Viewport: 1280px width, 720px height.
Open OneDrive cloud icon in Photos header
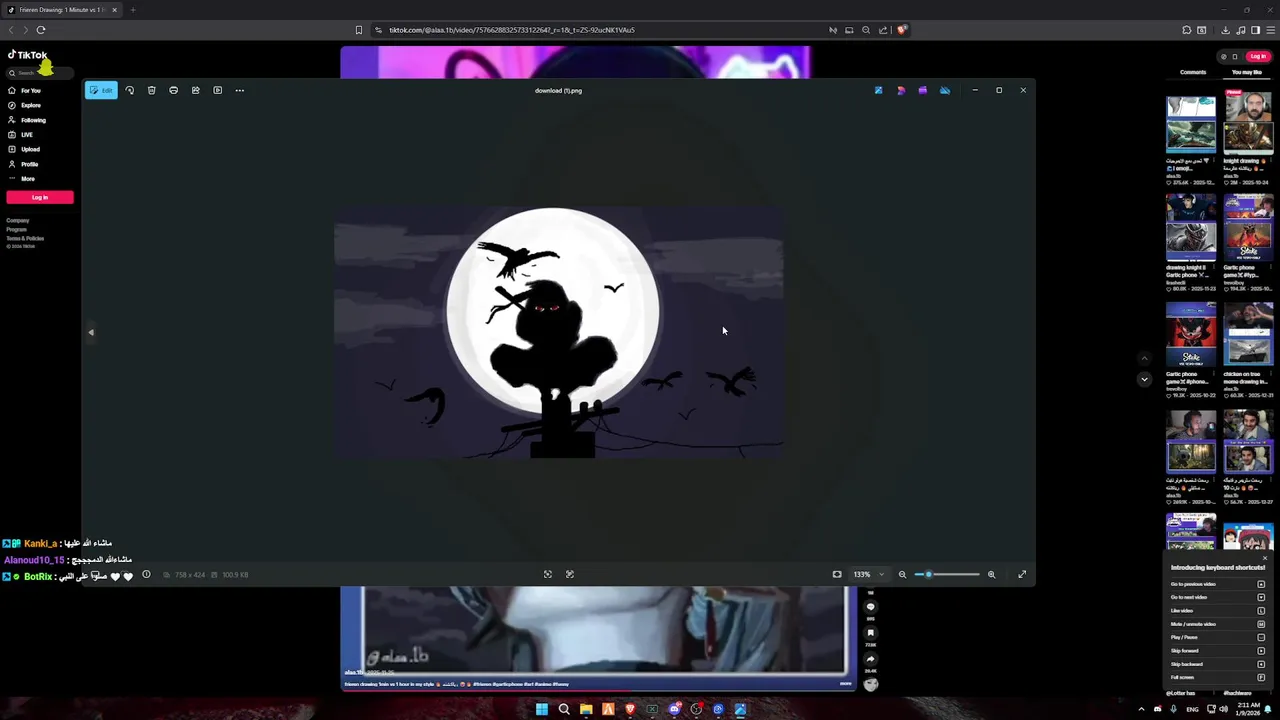pos(945,90)
